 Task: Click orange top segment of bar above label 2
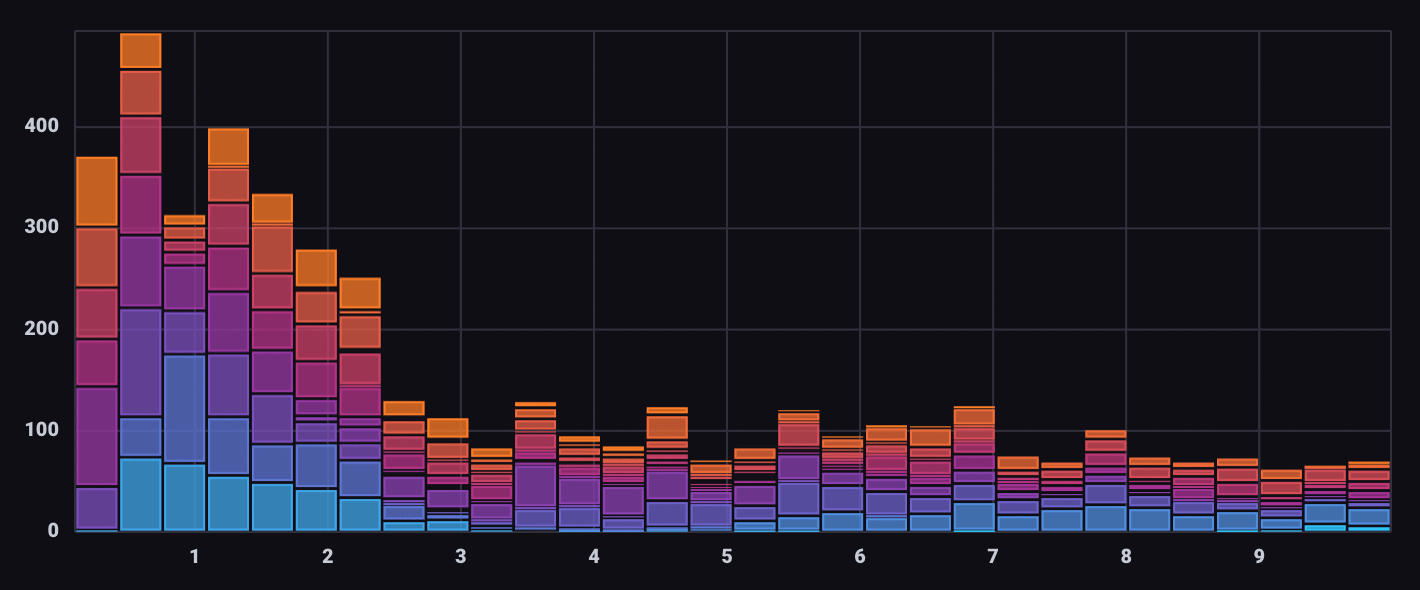(316, 268)
